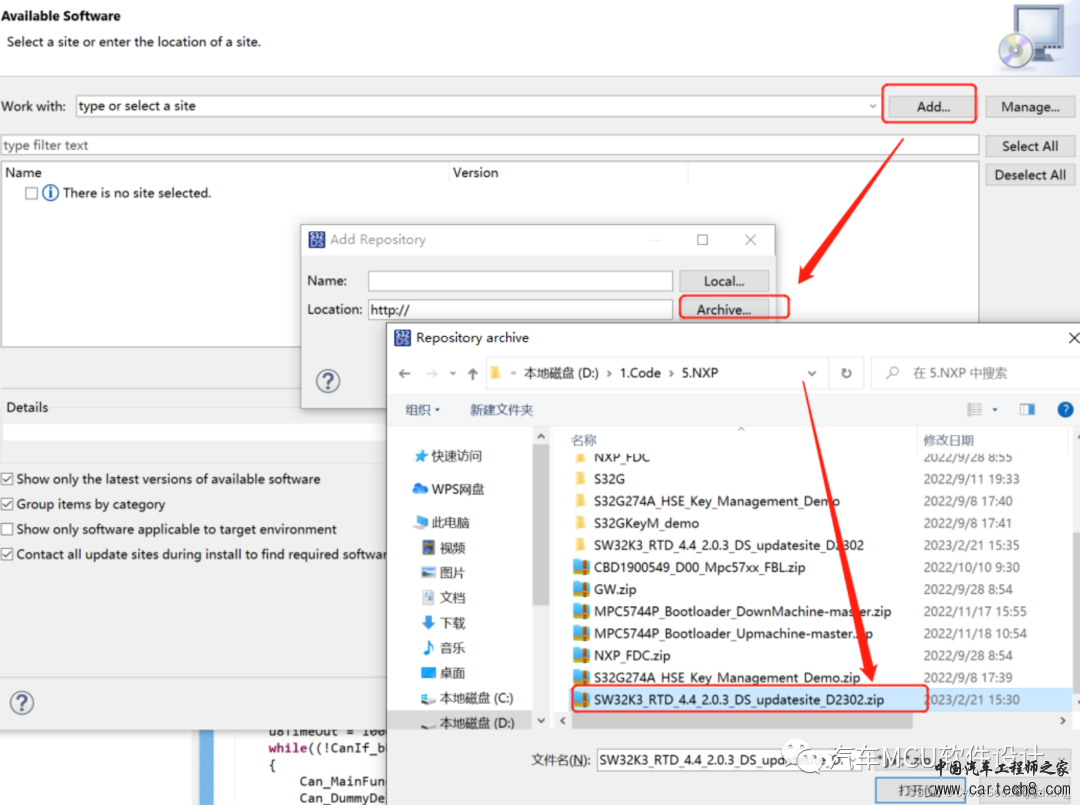The image size is (1080, 805).
Task: Sort files by 名称 column header
Action: click(x=584, y=439)
